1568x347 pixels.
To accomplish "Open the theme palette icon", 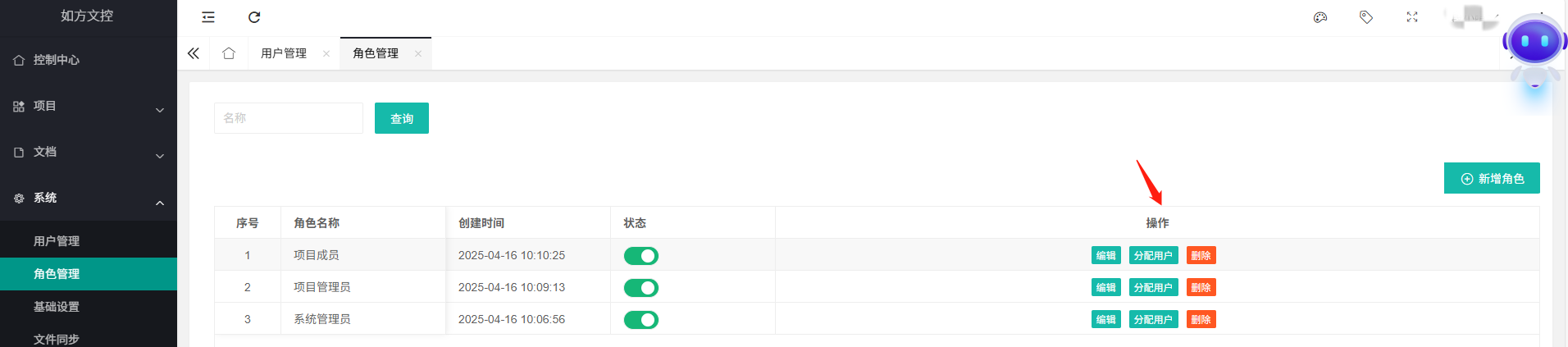I will coord(1320,17).
